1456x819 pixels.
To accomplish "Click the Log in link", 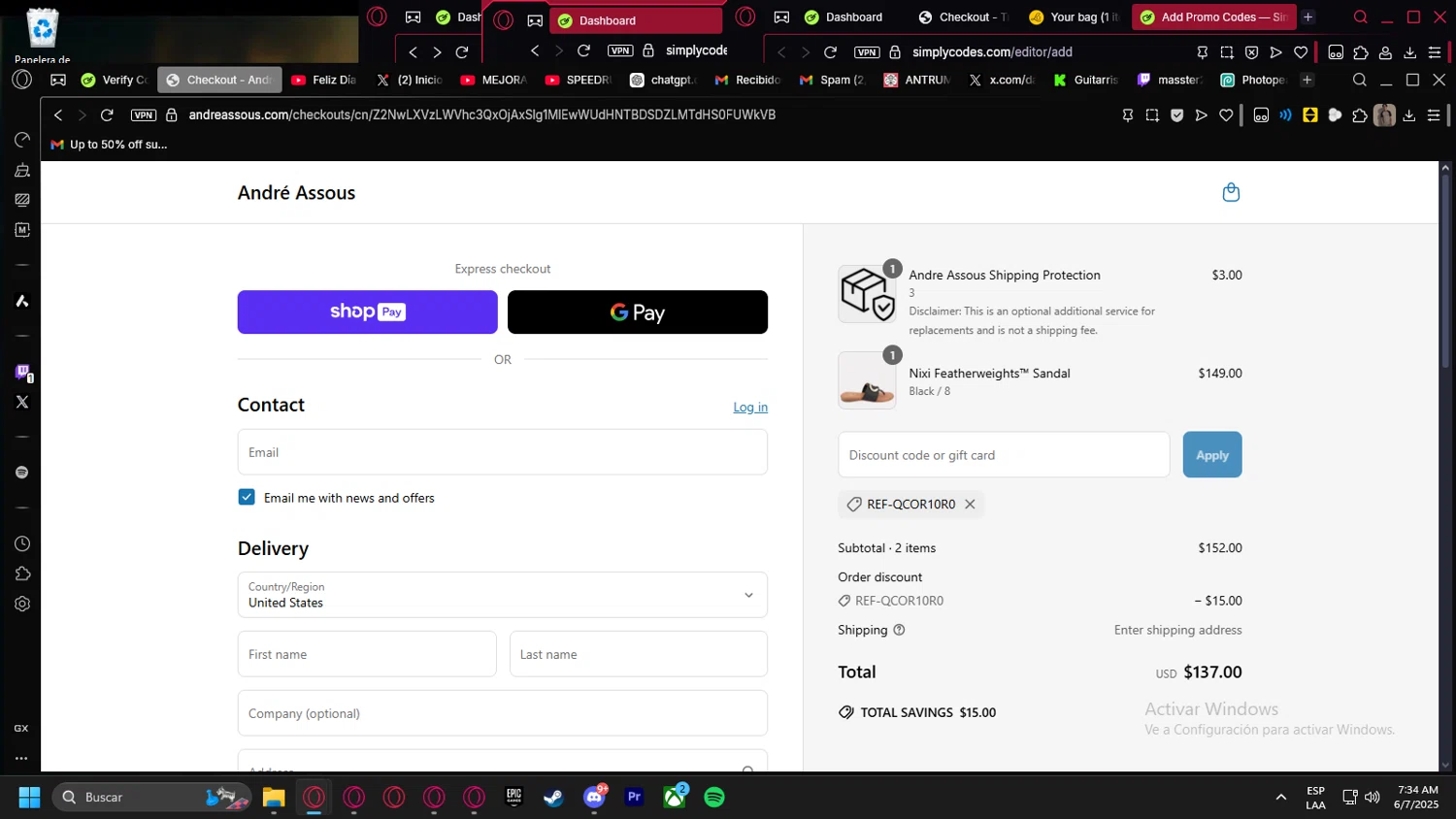I will (x=750, y=408).
